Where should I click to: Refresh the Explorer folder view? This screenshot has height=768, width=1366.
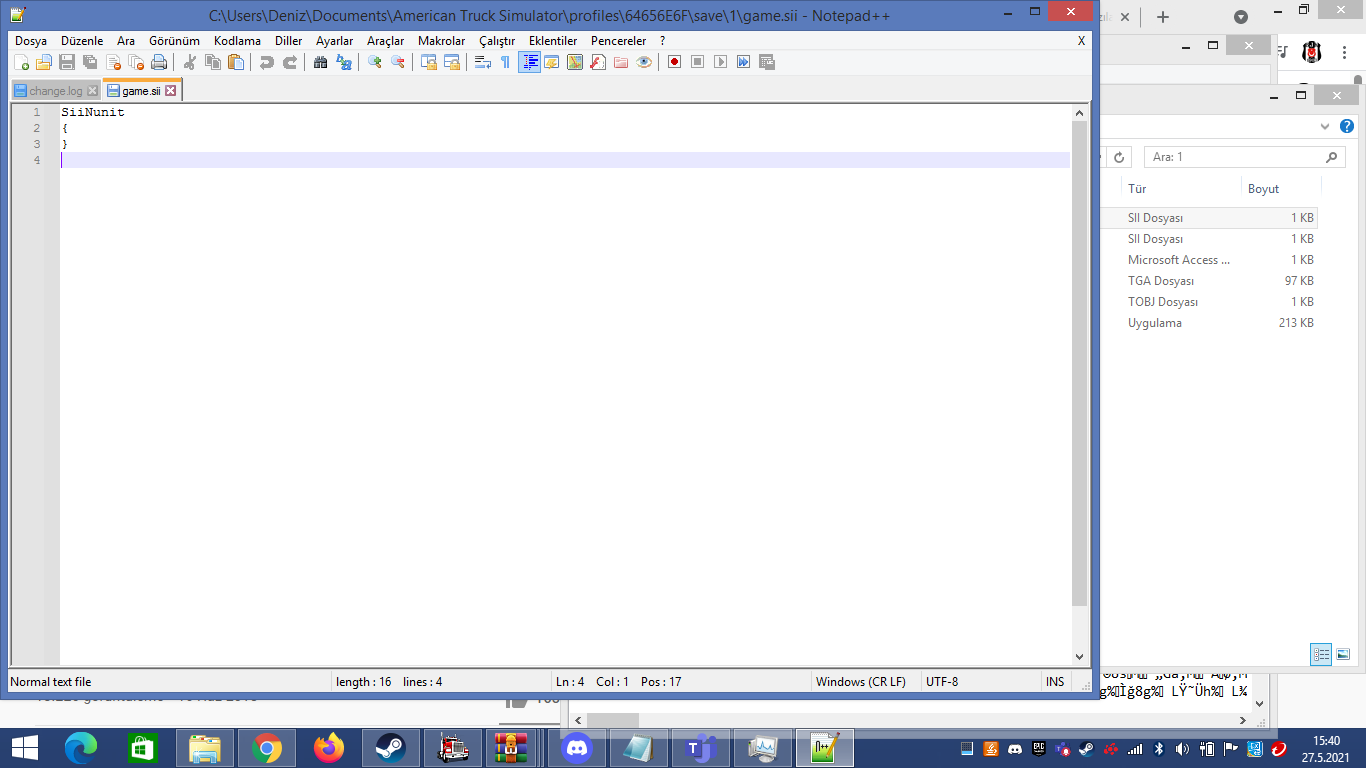pyautogui.click(x=1120, y=157)
